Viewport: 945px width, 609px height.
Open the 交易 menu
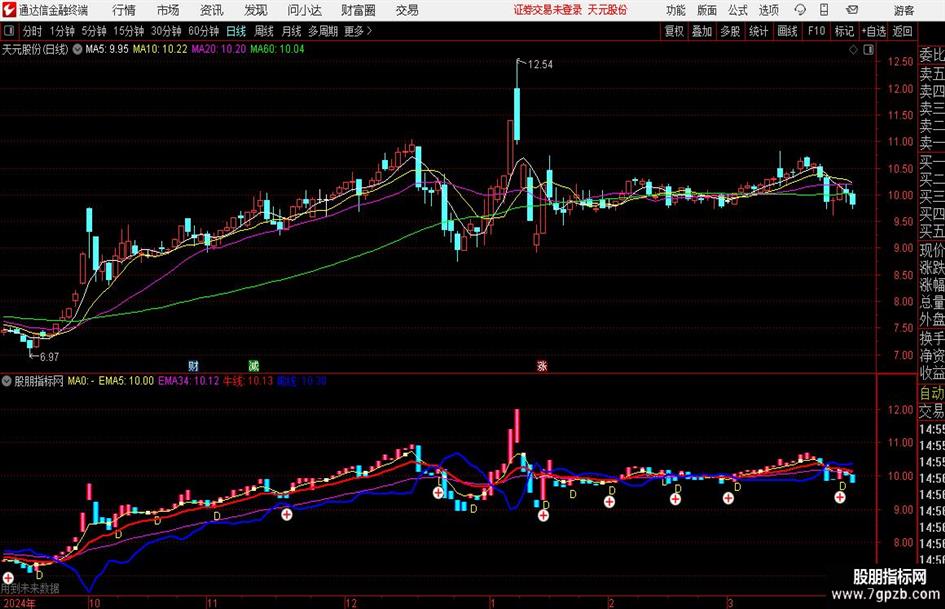pyautogui.click(x=407, y=10)
